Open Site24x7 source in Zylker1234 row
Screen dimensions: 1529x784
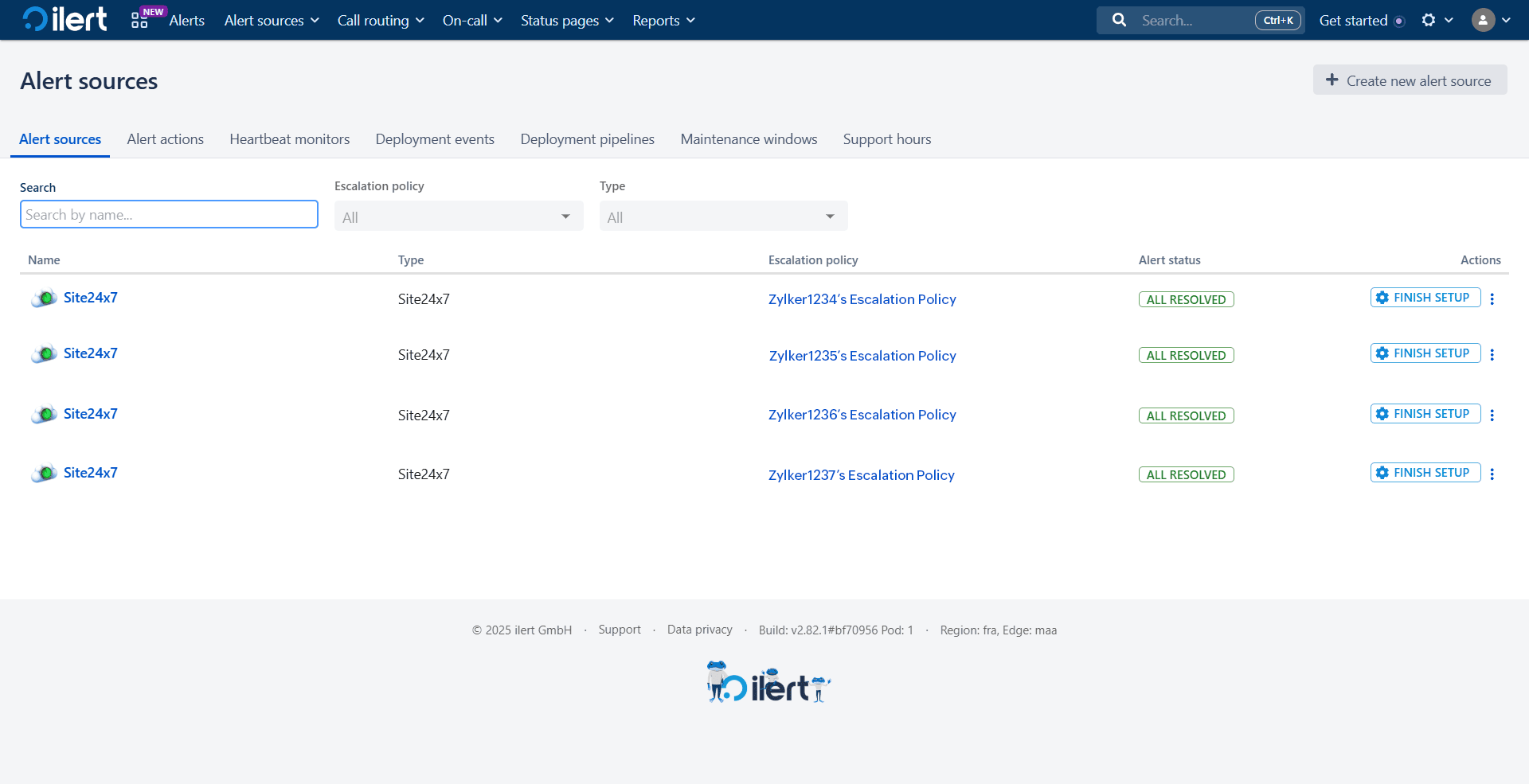pyautogui.click(x=91, y=298)
